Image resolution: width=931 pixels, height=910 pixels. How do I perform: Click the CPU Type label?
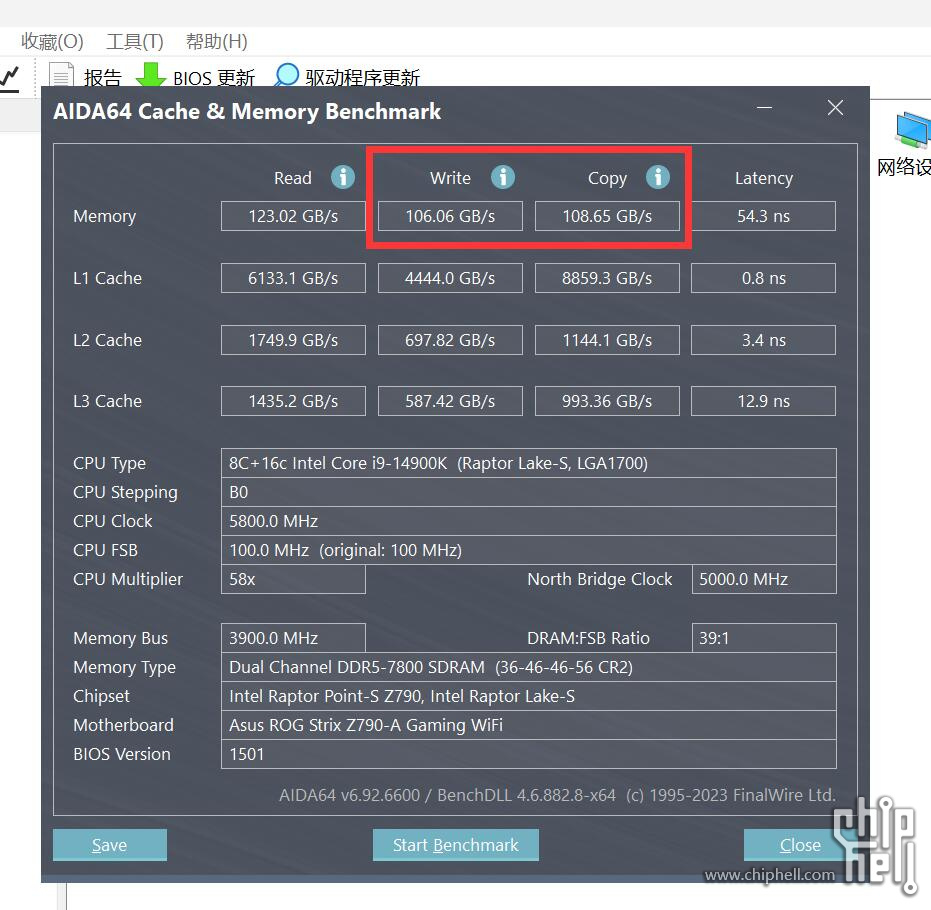coord(110,464)
